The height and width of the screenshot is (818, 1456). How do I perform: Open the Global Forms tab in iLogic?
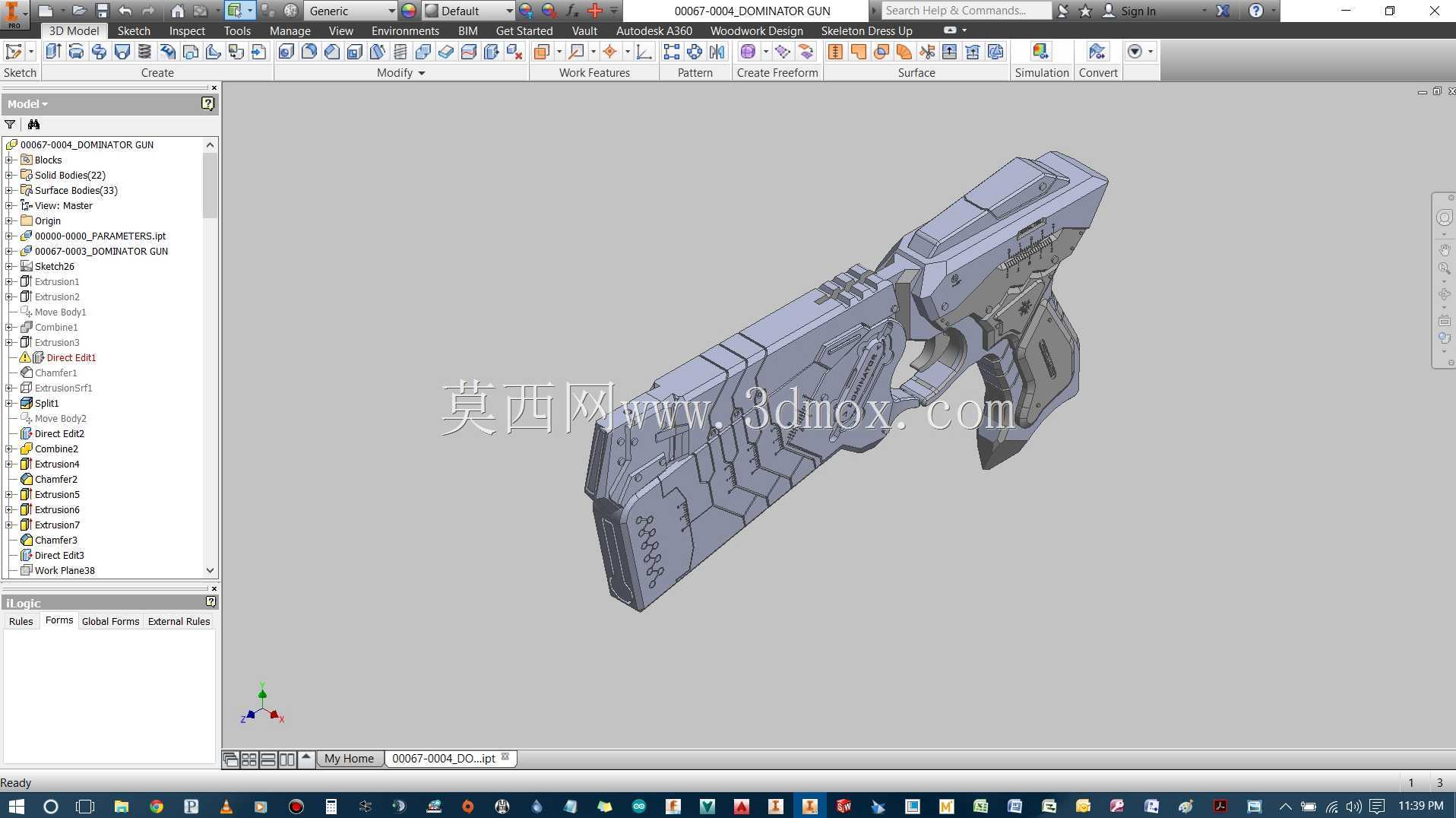[x=110, y=621]
